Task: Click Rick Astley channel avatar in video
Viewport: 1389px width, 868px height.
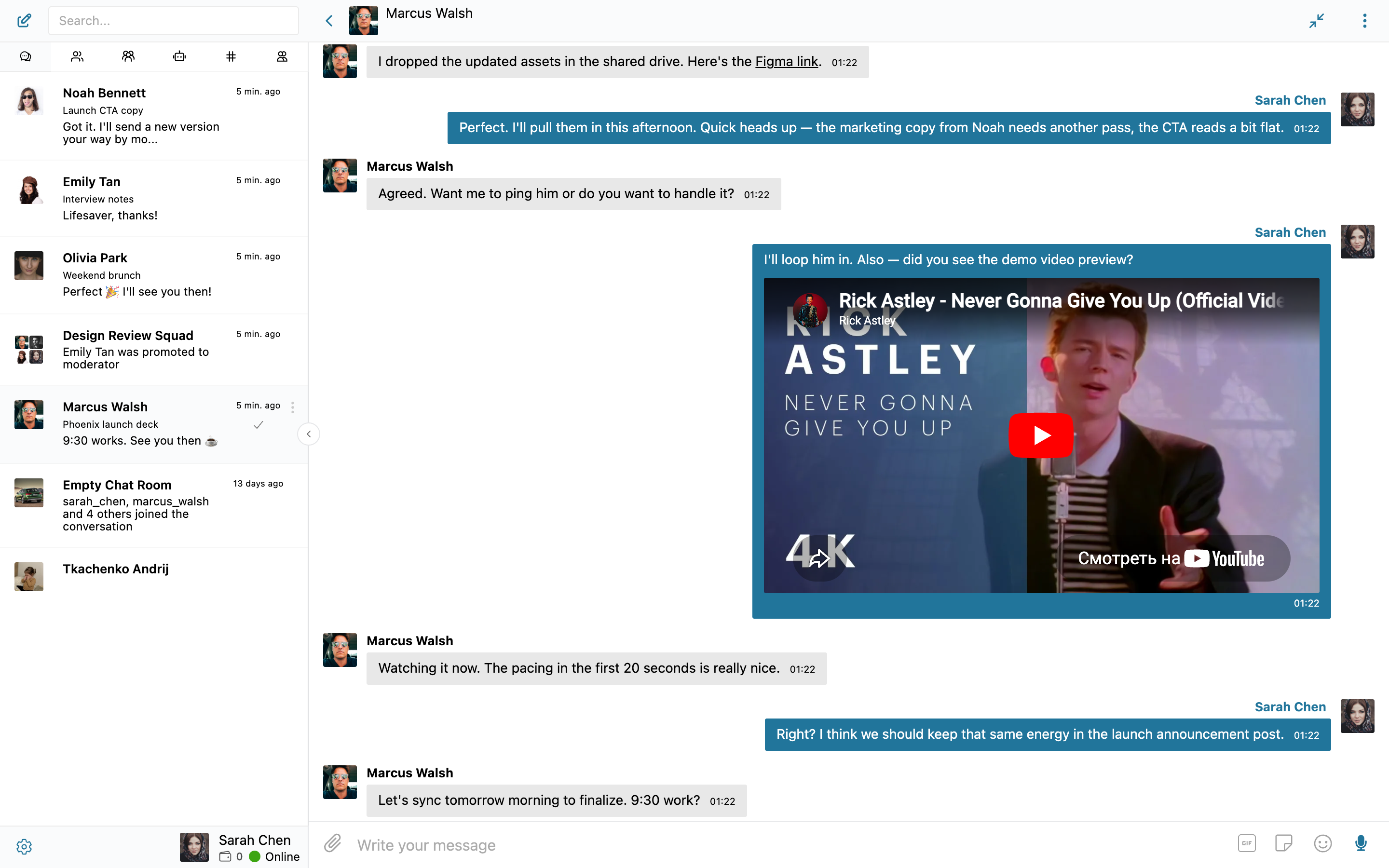Action: [x=810, y=311]
